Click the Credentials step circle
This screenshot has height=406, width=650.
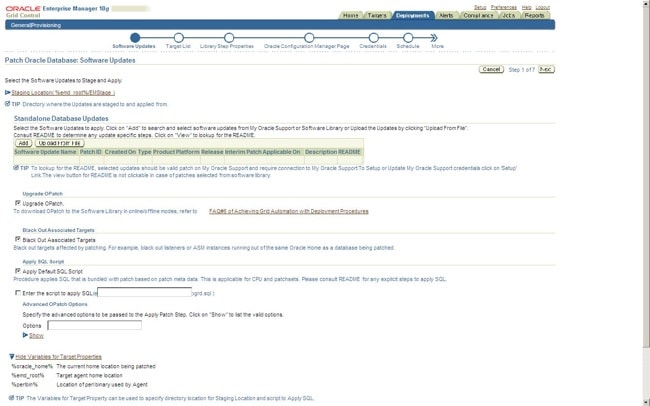coord(374,38)
